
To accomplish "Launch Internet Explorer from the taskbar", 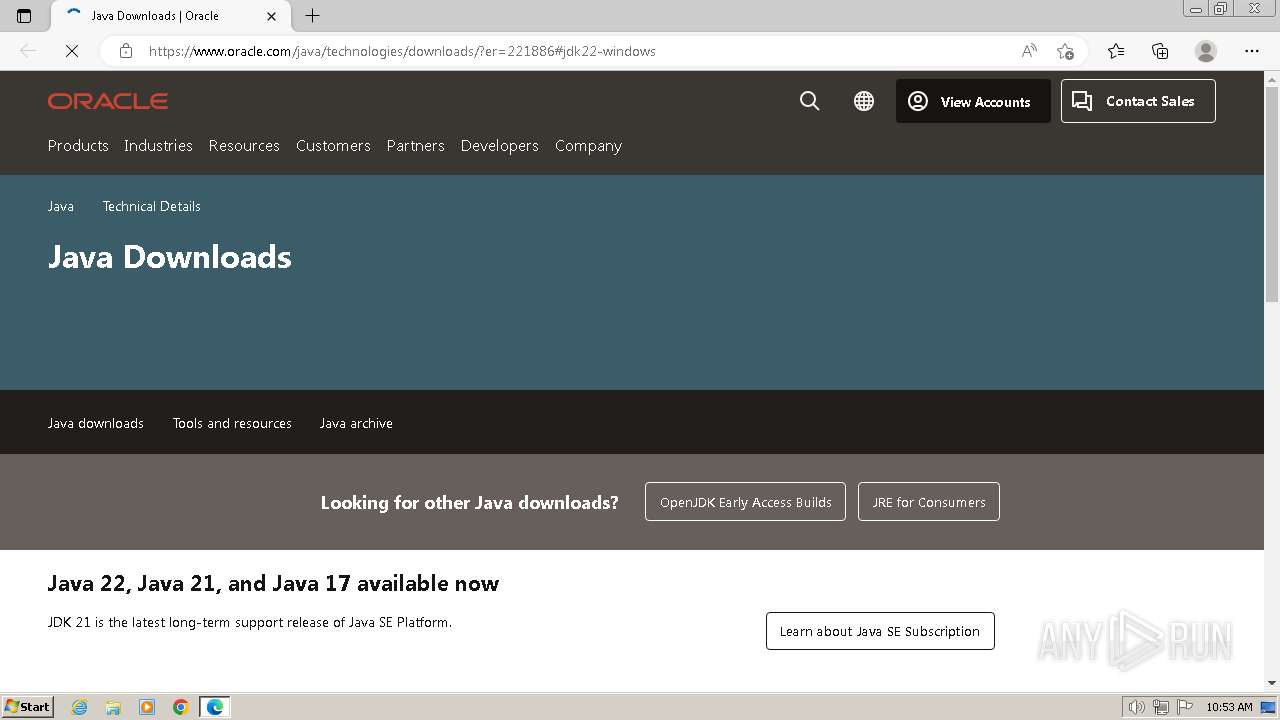I will pyautogui.click(x=80, y=707).
